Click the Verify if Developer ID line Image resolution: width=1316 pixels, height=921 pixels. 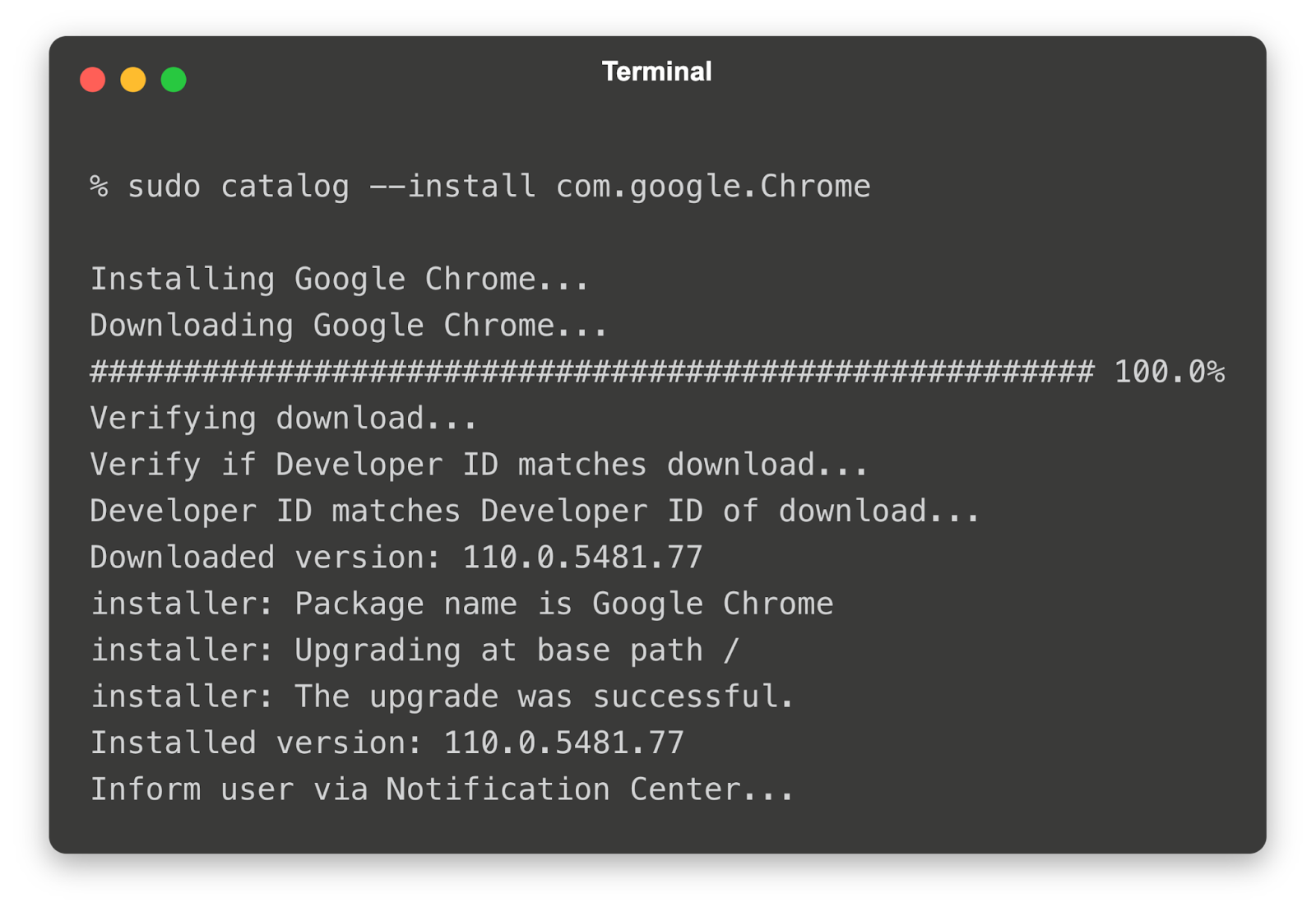click(x=479, y=465)
